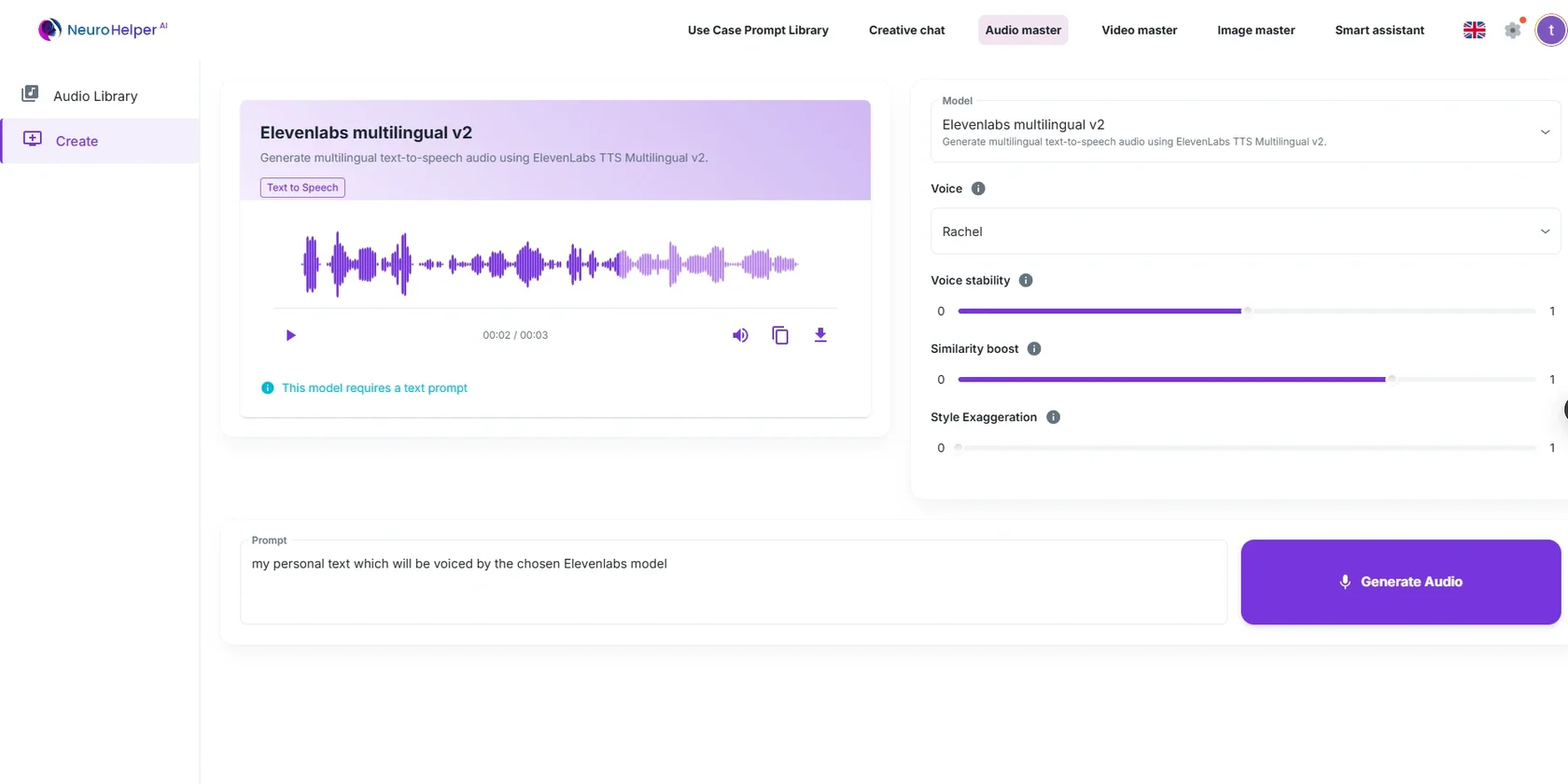
Task: Select Create in the sidebar
Action: 100,141
